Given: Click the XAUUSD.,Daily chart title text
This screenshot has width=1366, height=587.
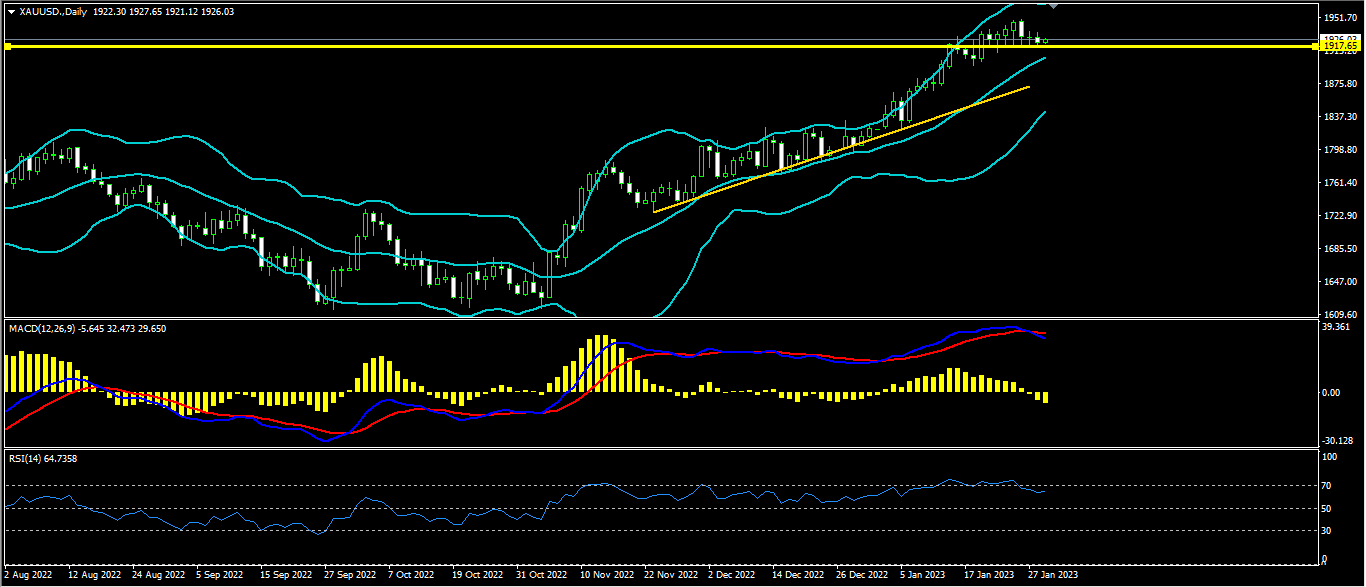Looking at the screenshot, I should (51, 11).
